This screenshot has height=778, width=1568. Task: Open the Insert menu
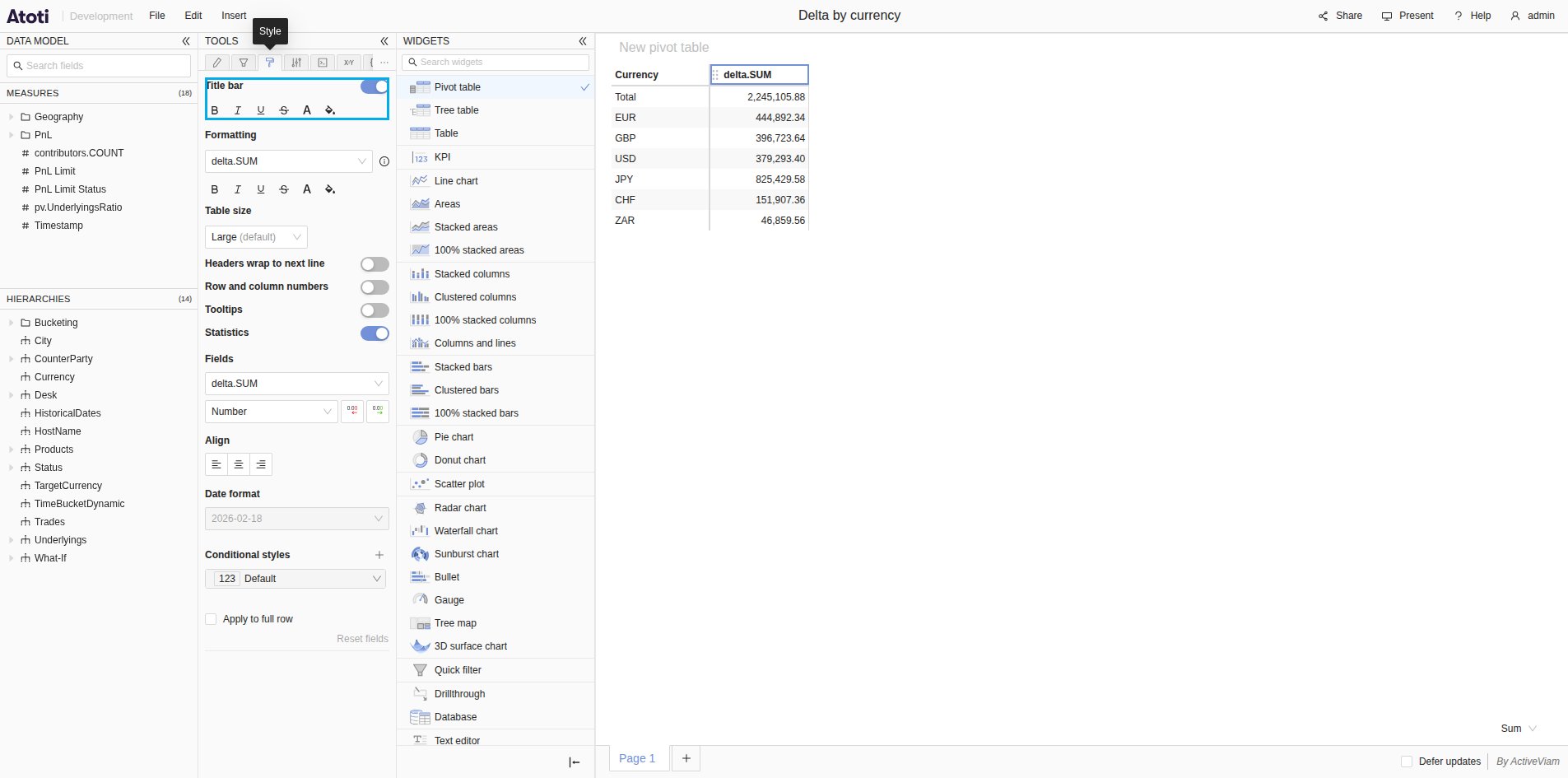(234, 16)
